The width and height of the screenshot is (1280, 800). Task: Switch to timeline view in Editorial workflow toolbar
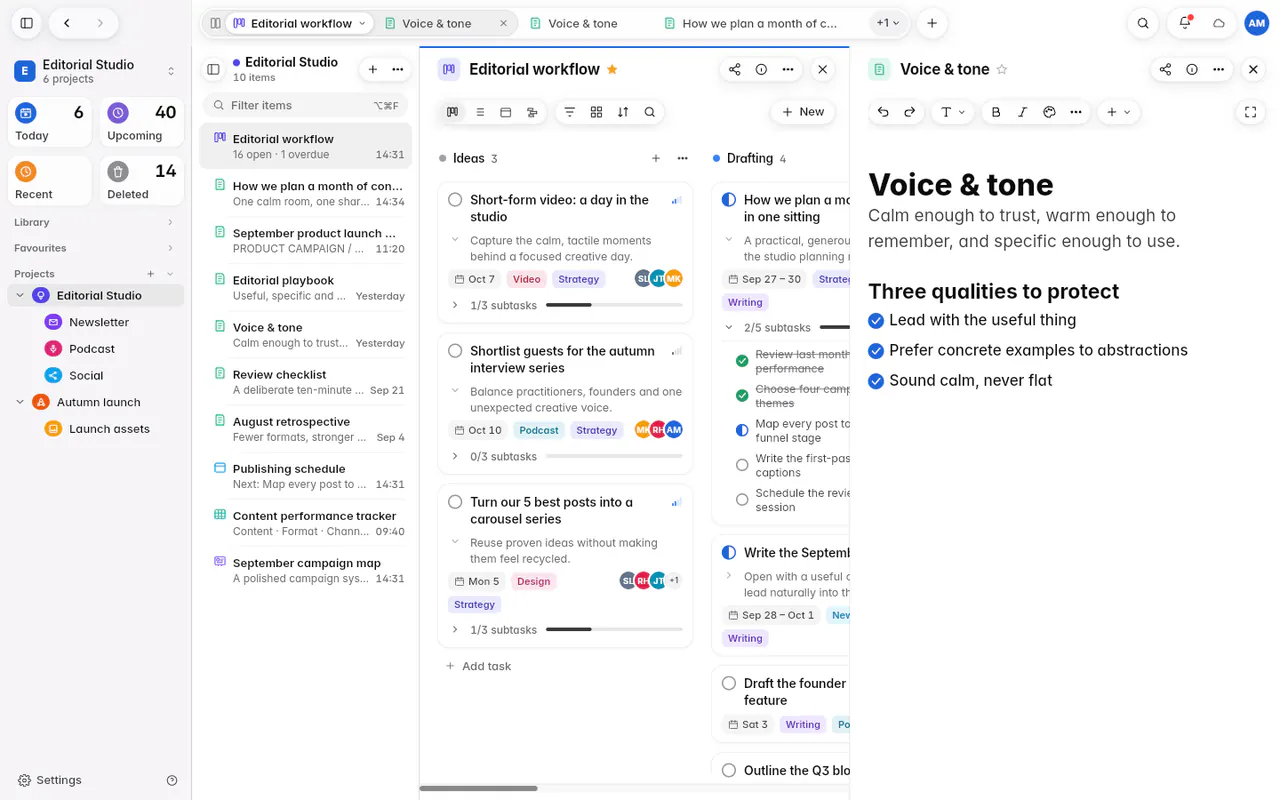point(533,112)
